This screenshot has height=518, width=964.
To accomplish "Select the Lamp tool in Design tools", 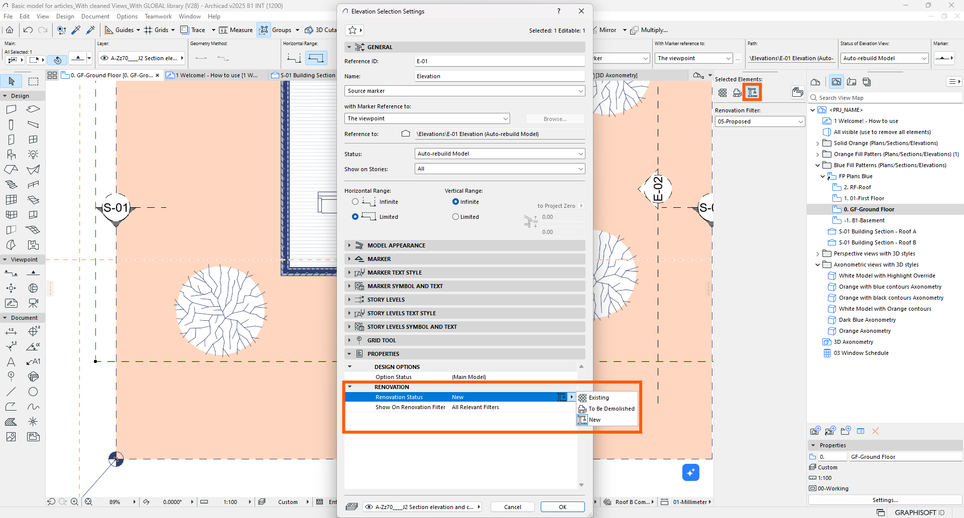I will pyautogui.click(x=33, y=154).
